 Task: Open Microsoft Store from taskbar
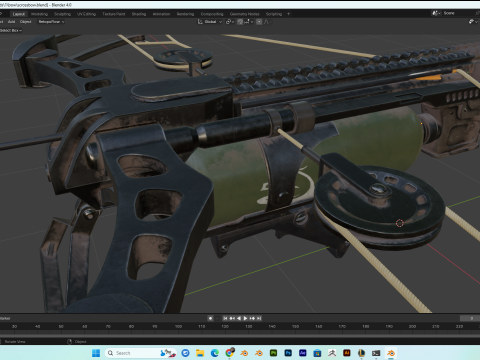tap(317, 353)
